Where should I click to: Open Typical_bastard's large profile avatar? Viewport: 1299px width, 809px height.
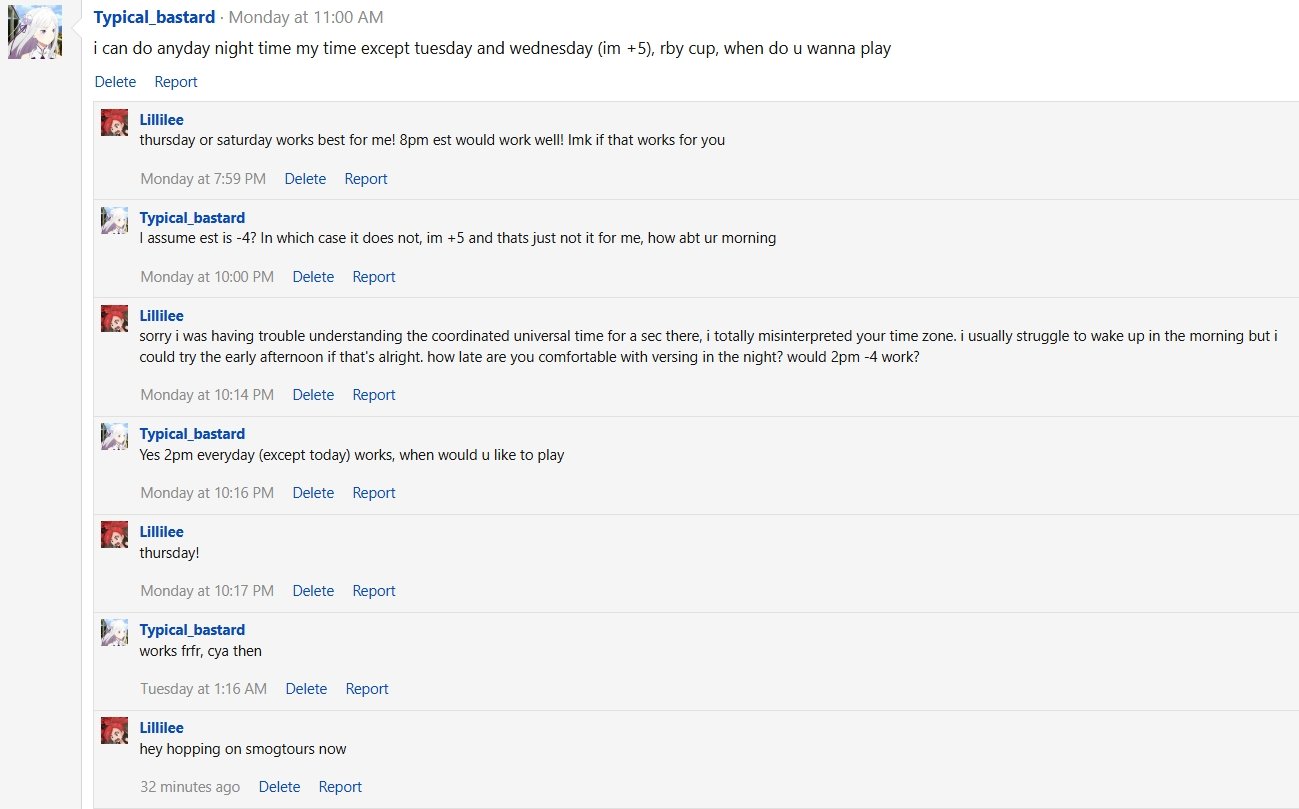[x=35, y=32]
